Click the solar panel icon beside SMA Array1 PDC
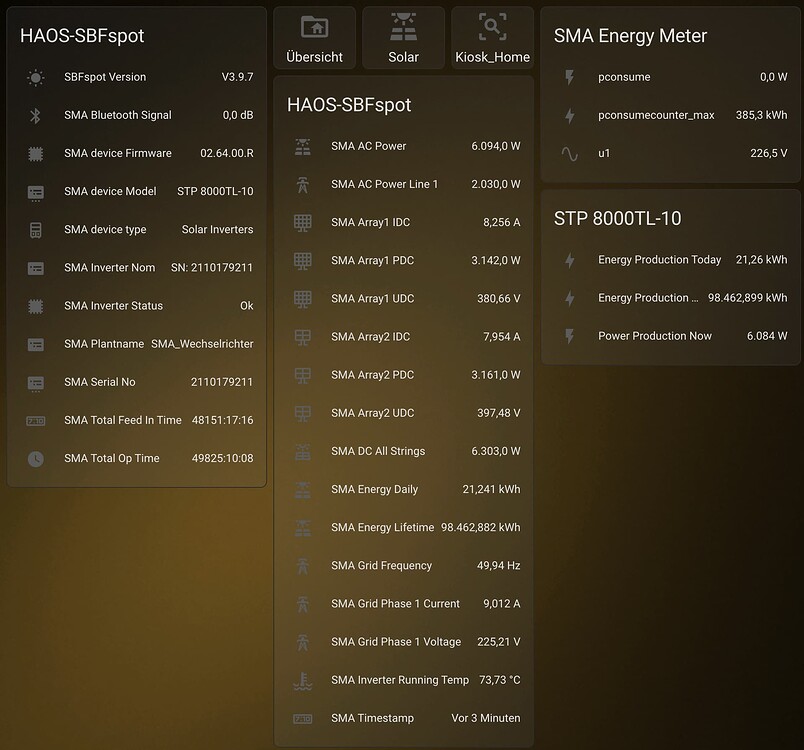 (x=302, y=261)
